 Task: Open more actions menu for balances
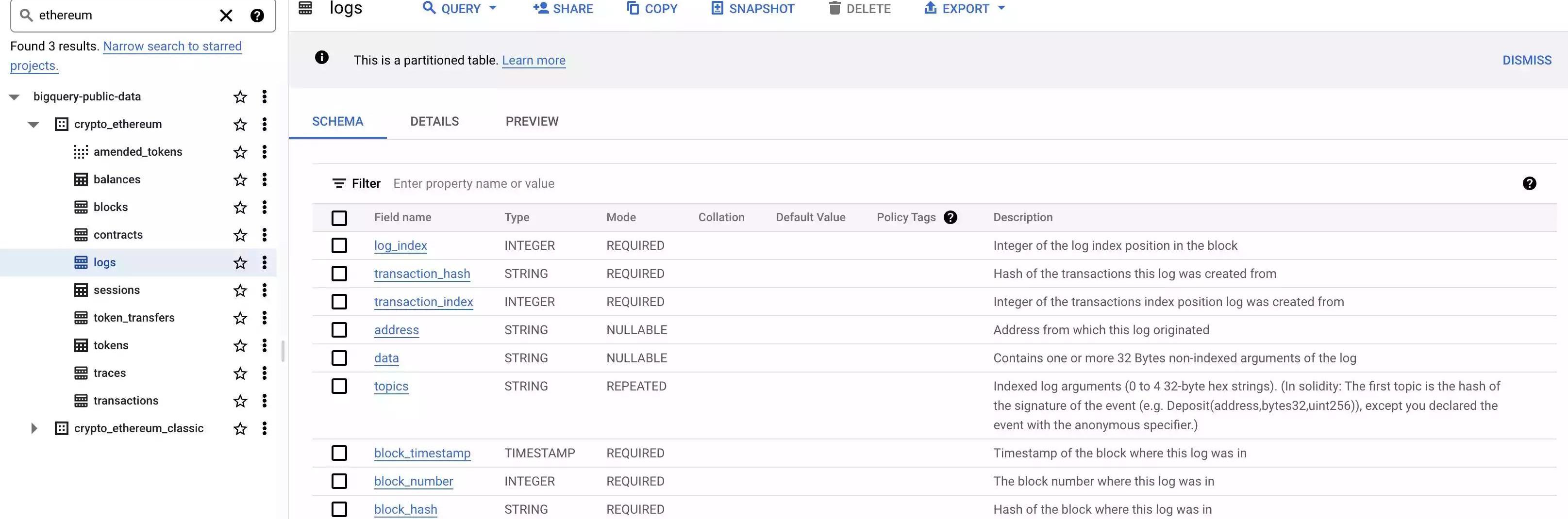pos(264,179)
